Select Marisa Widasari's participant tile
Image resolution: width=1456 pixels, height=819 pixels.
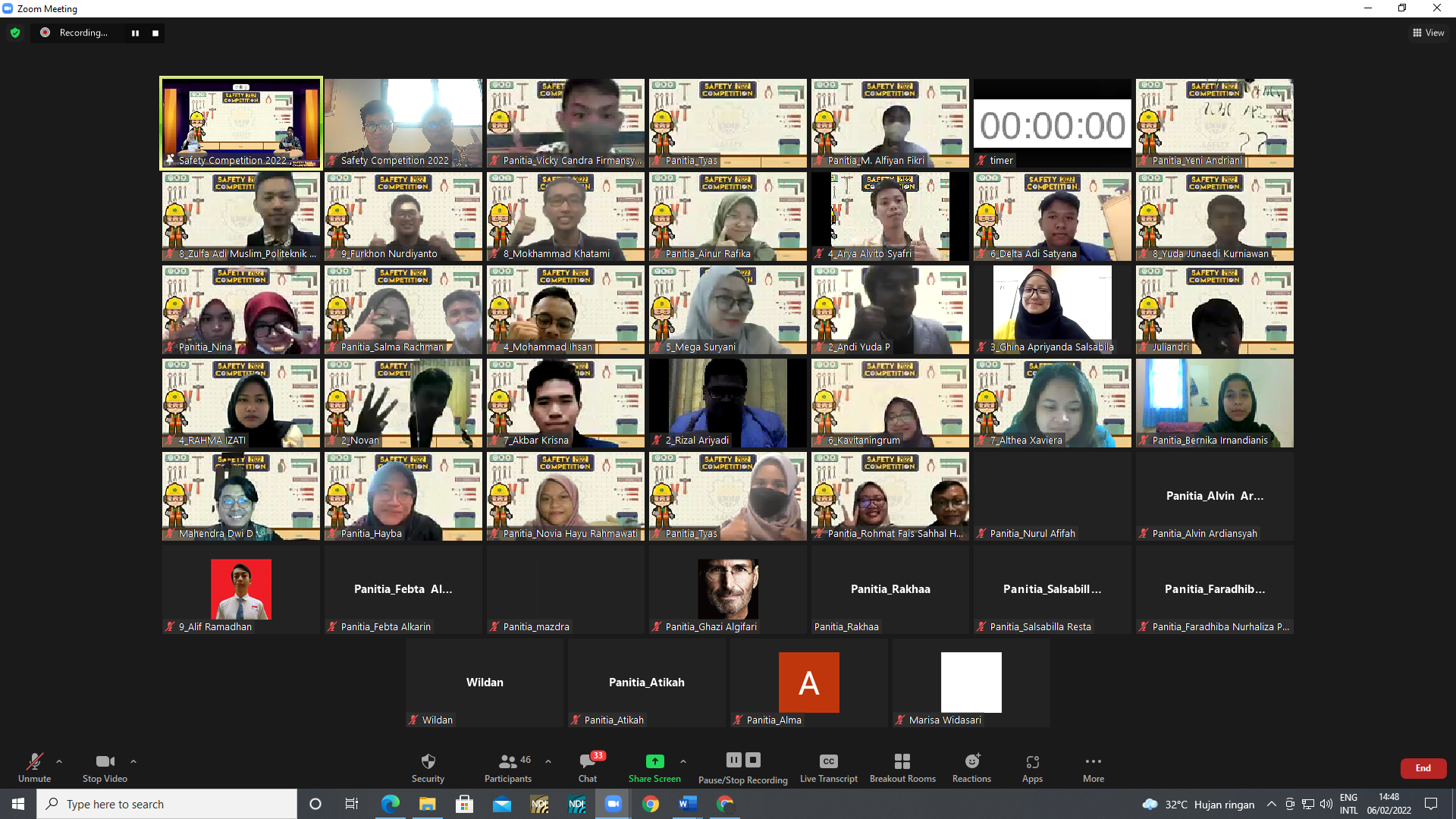[971, 682]
